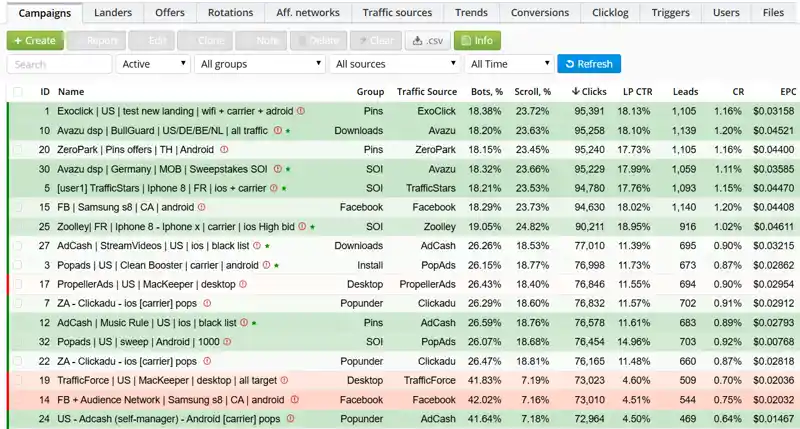800x429 pixels.
Task: Click info icon on Popads US sweep Android row
Action: pyautogui.click(x=227, y=342)
